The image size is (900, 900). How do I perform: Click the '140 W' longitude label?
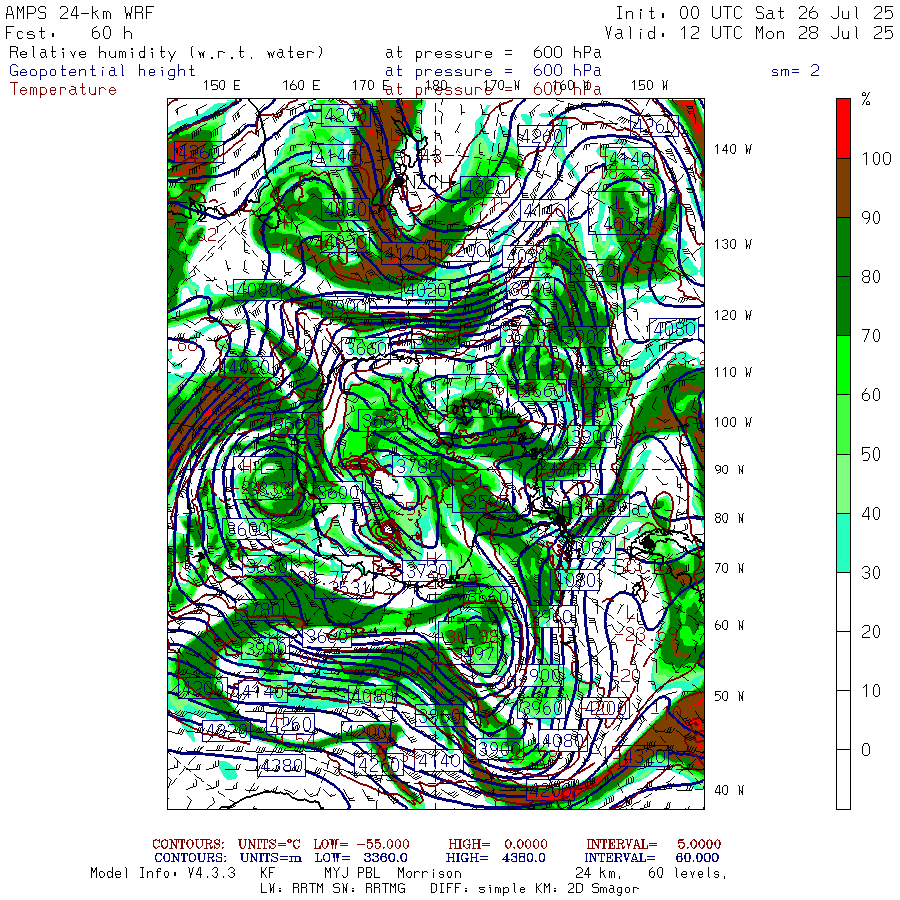732,149
